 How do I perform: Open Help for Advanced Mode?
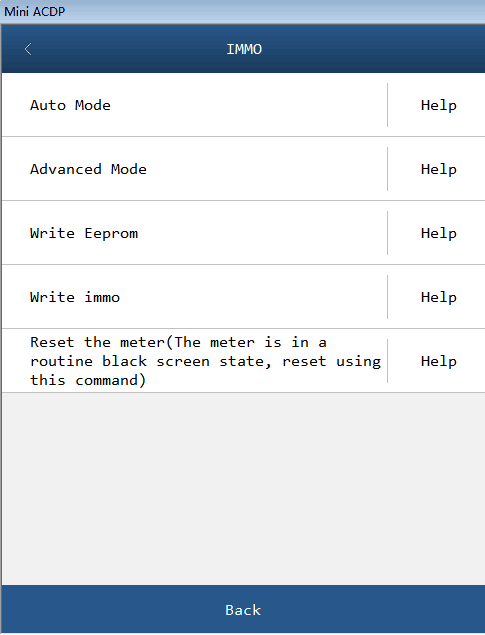438,169
